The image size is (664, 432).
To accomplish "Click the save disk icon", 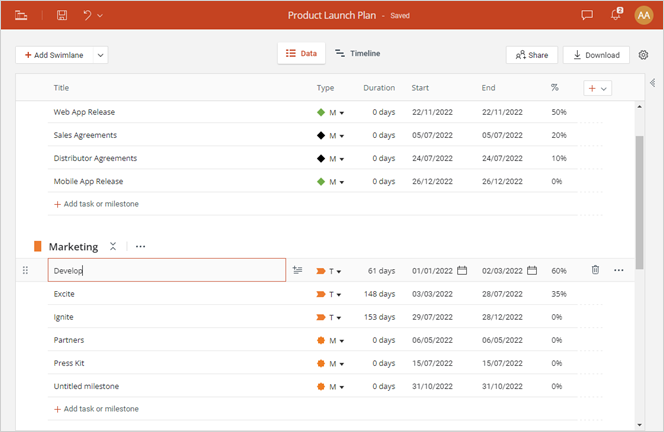I will (x=62, y=16).
